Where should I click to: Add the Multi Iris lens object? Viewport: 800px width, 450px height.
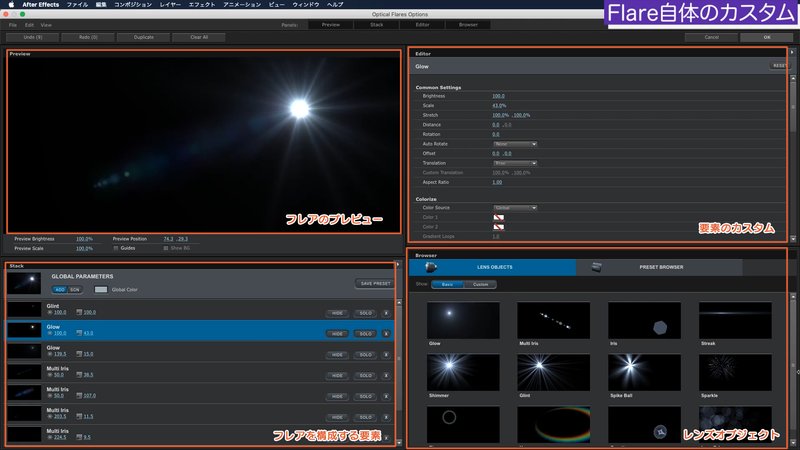[554, 320]
